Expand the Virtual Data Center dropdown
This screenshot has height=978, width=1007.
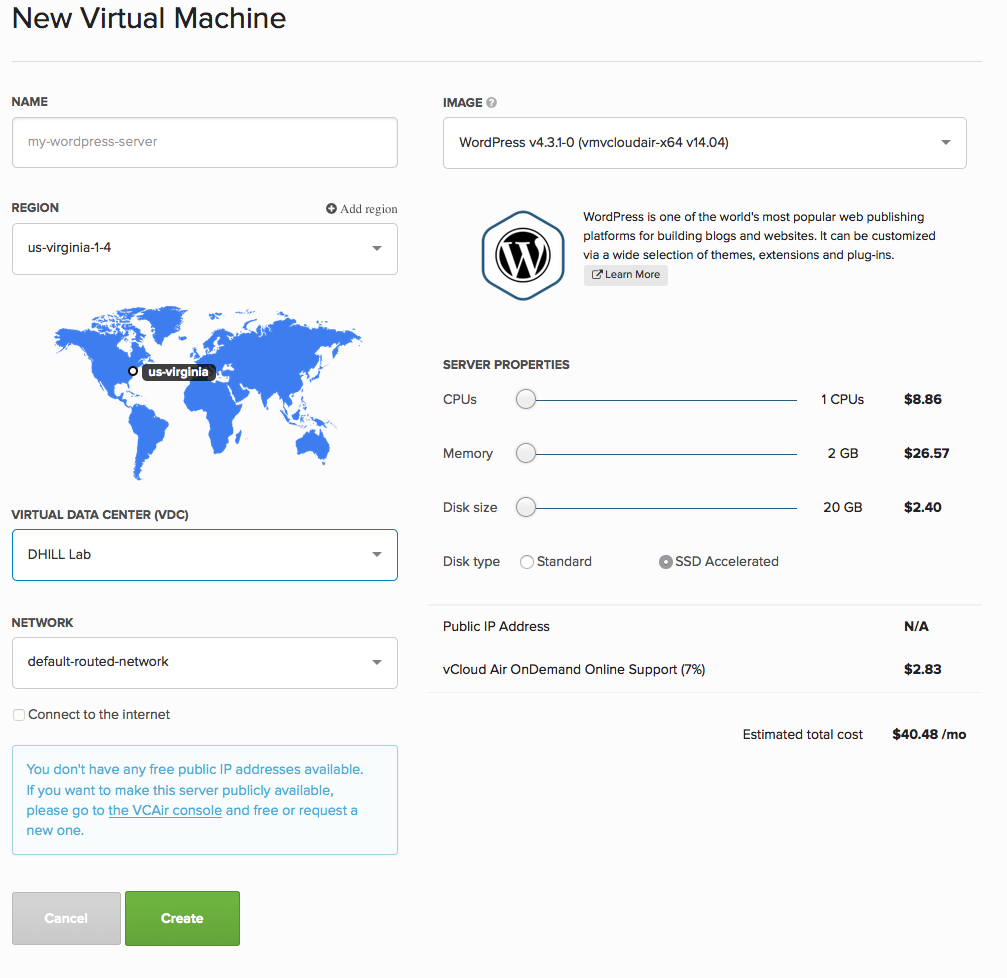pyautogui.click(x=205, y=555)
